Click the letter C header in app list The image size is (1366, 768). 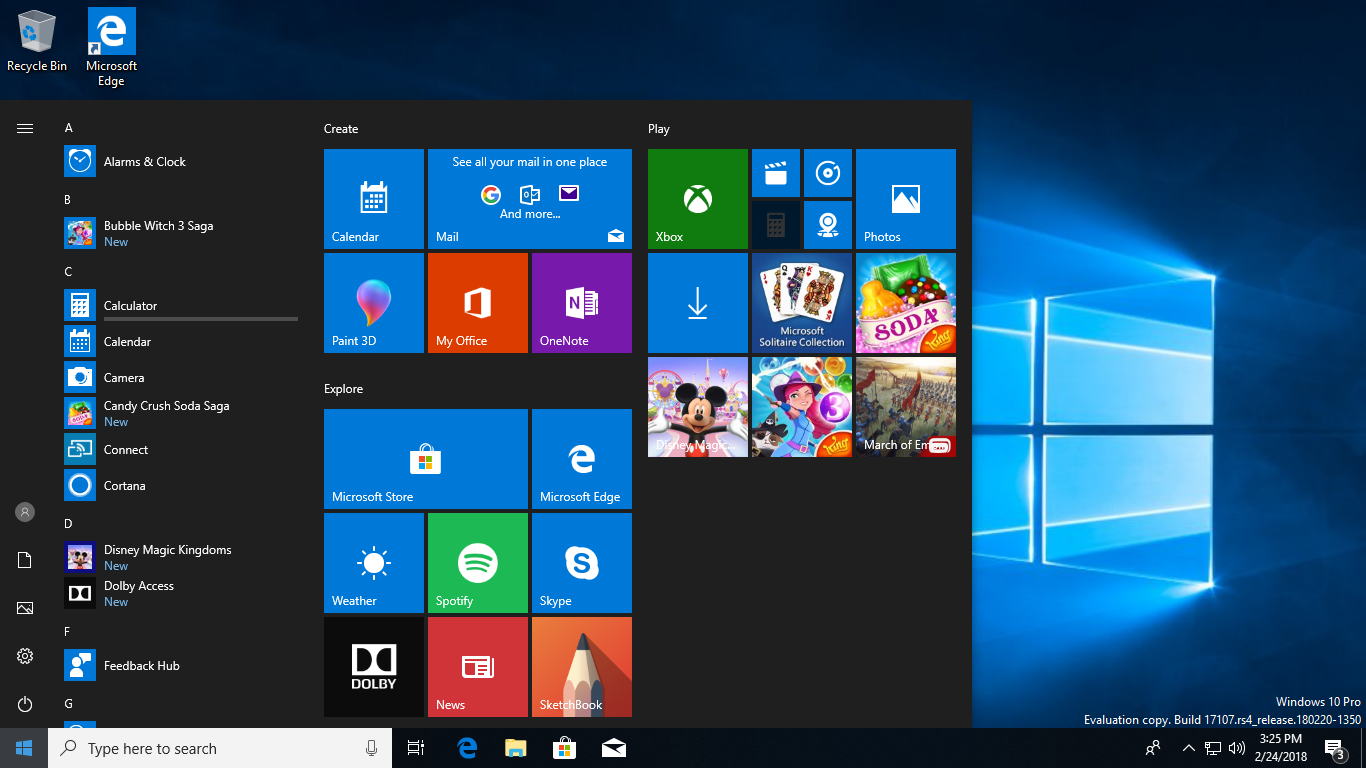[68, 272]
